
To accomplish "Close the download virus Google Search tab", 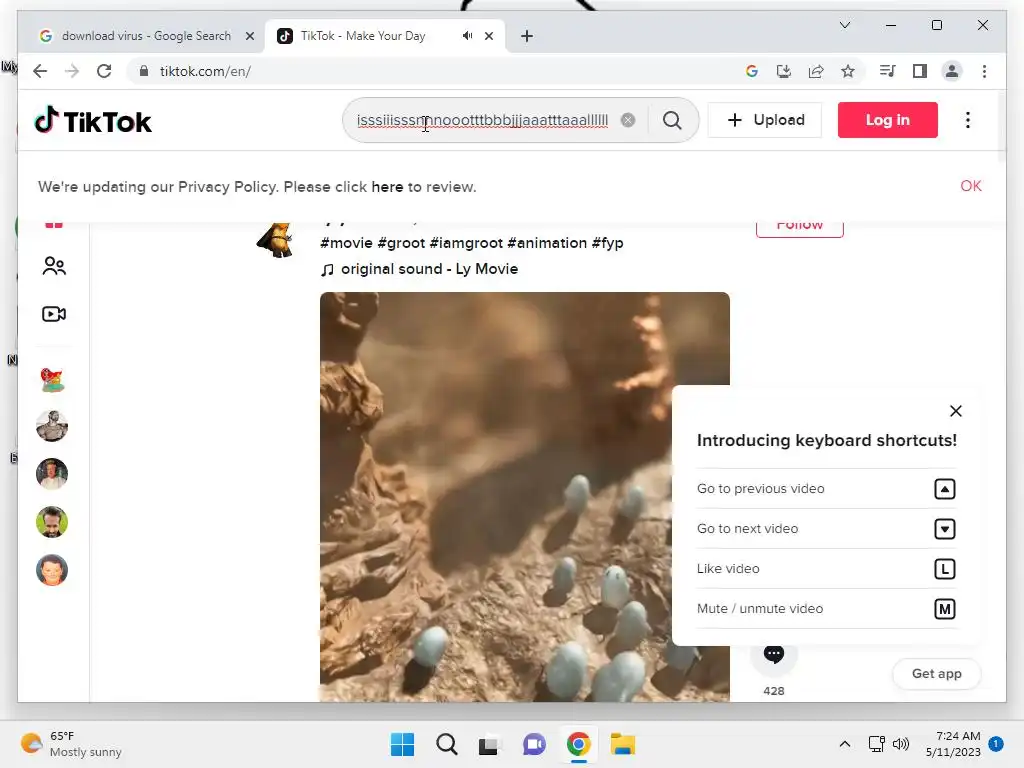I will point(249,36).
